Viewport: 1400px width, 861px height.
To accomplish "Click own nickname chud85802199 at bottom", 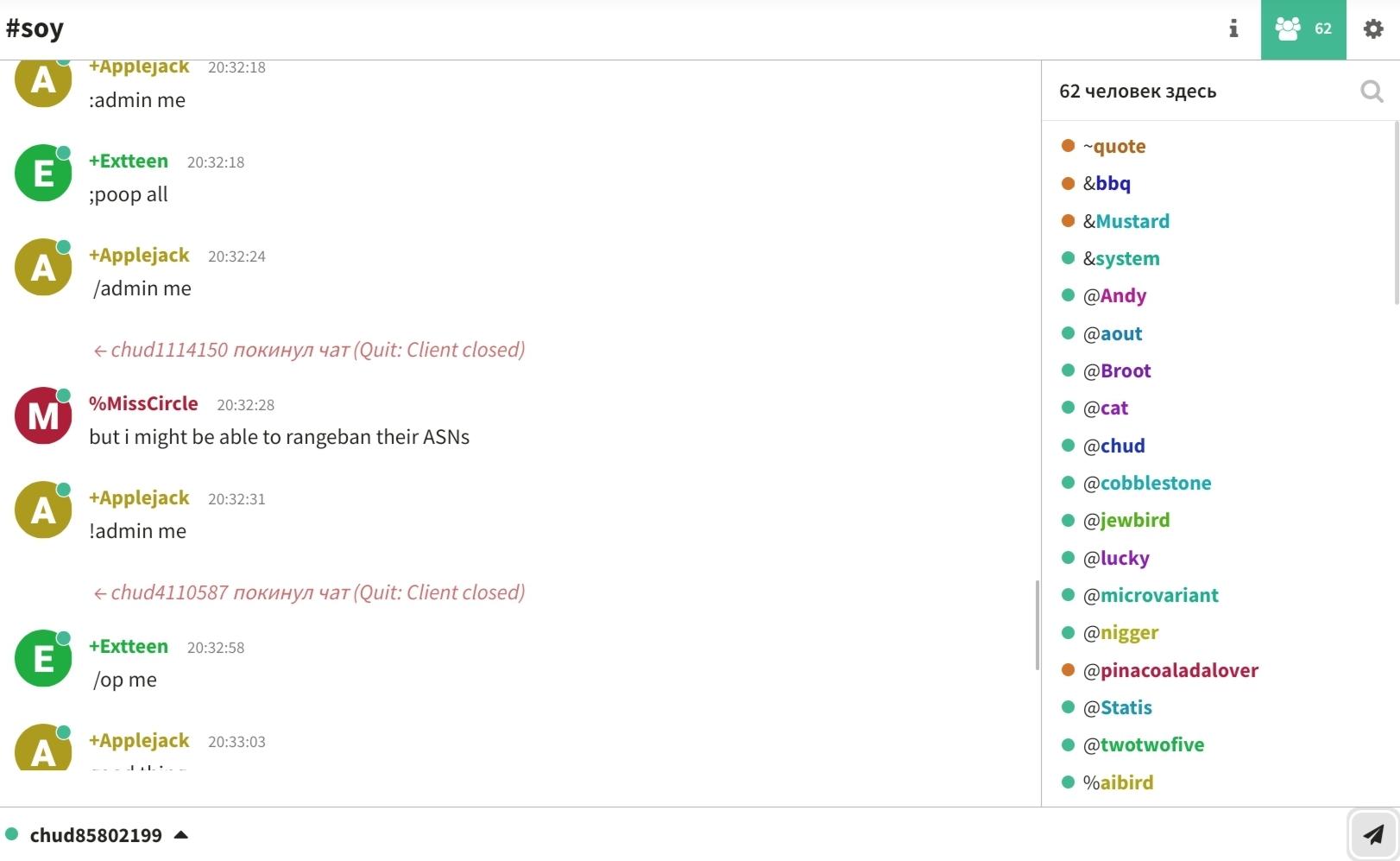I will coord(96,835).
